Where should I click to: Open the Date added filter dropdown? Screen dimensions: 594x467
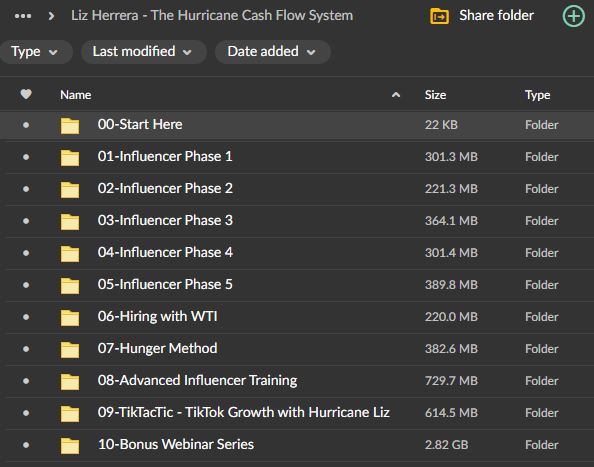click(273, 52)
